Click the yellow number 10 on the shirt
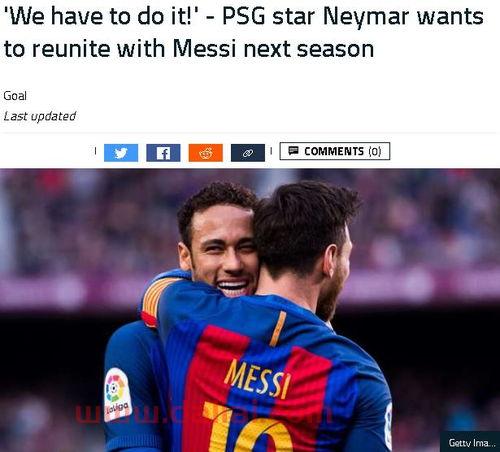 [x=248, y=428]
